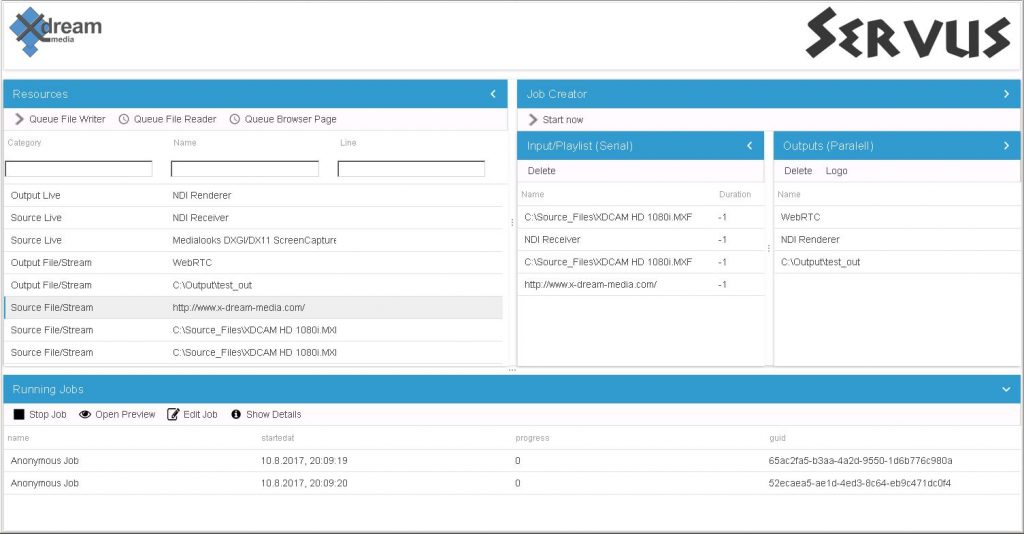This screenshot has width=1024, height=534.
Task: Collapse the Resources panel chevron
Action: click(493, 94)
